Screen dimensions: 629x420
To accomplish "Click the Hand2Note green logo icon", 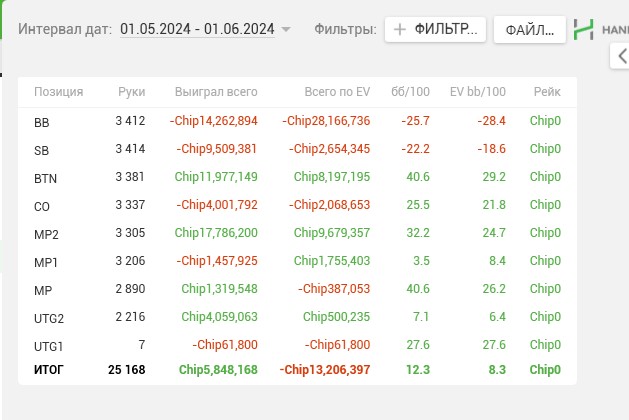I will point(583,30).
